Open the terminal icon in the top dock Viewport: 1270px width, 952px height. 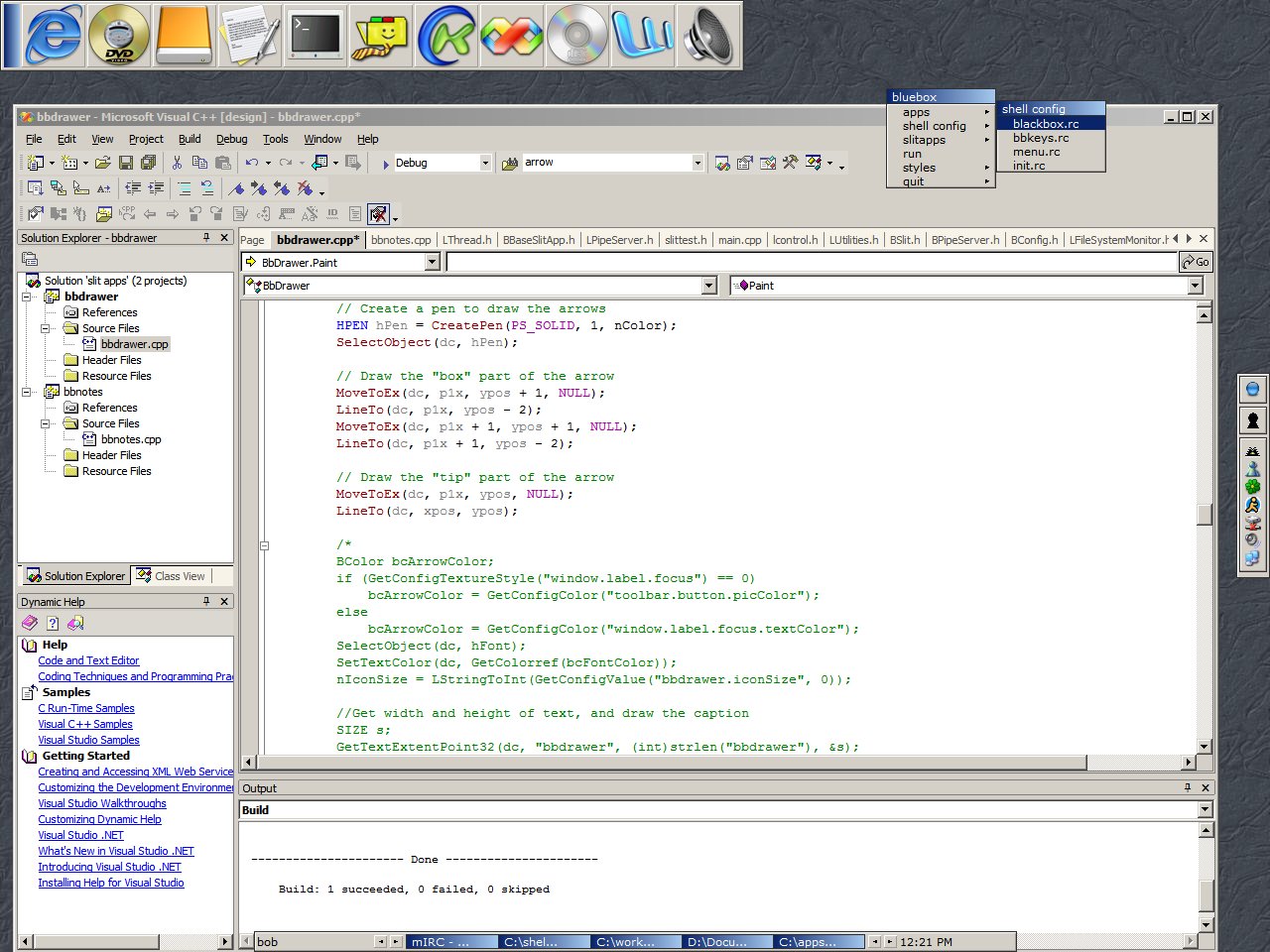click(x=316, y=35)
